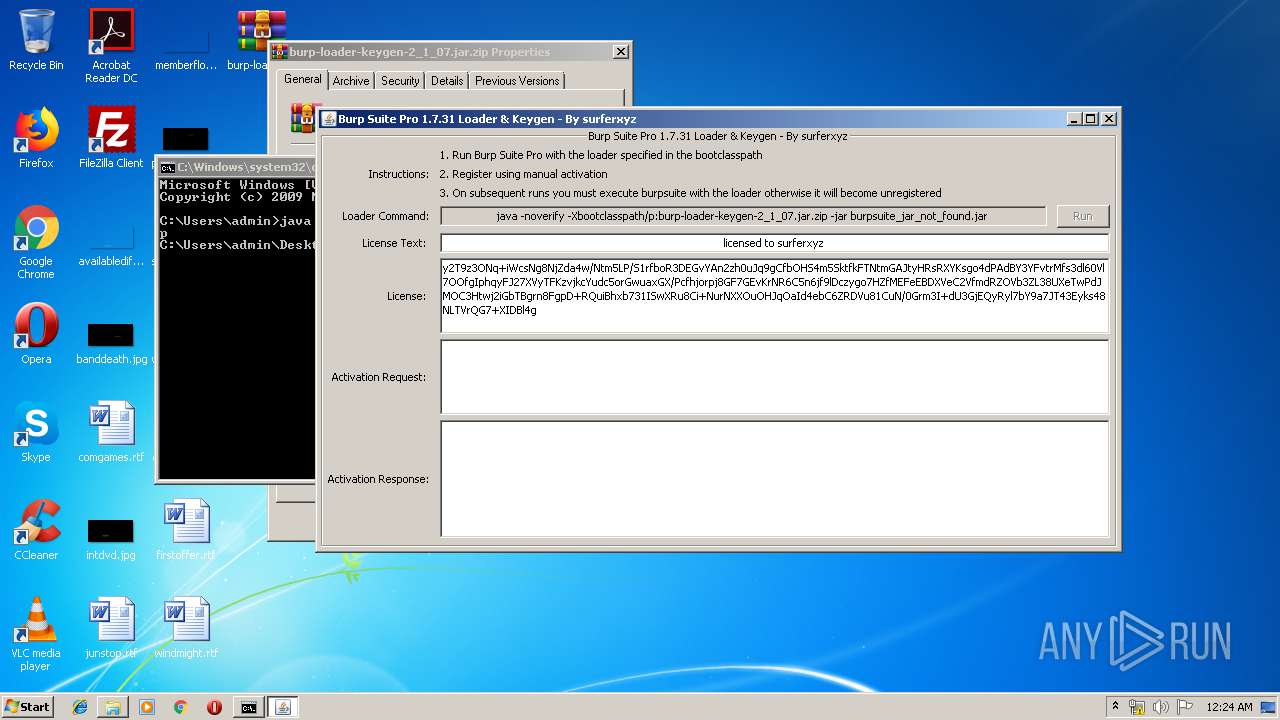Click the Command Prompt window title bar
Image resolution: width=1280 pixels, height=720 pixels.
(237, 167)
